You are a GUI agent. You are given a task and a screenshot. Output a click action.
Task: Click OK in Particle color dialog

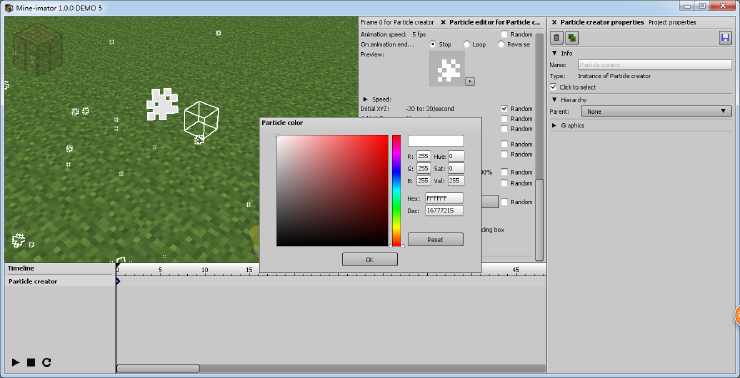point(370,259)
